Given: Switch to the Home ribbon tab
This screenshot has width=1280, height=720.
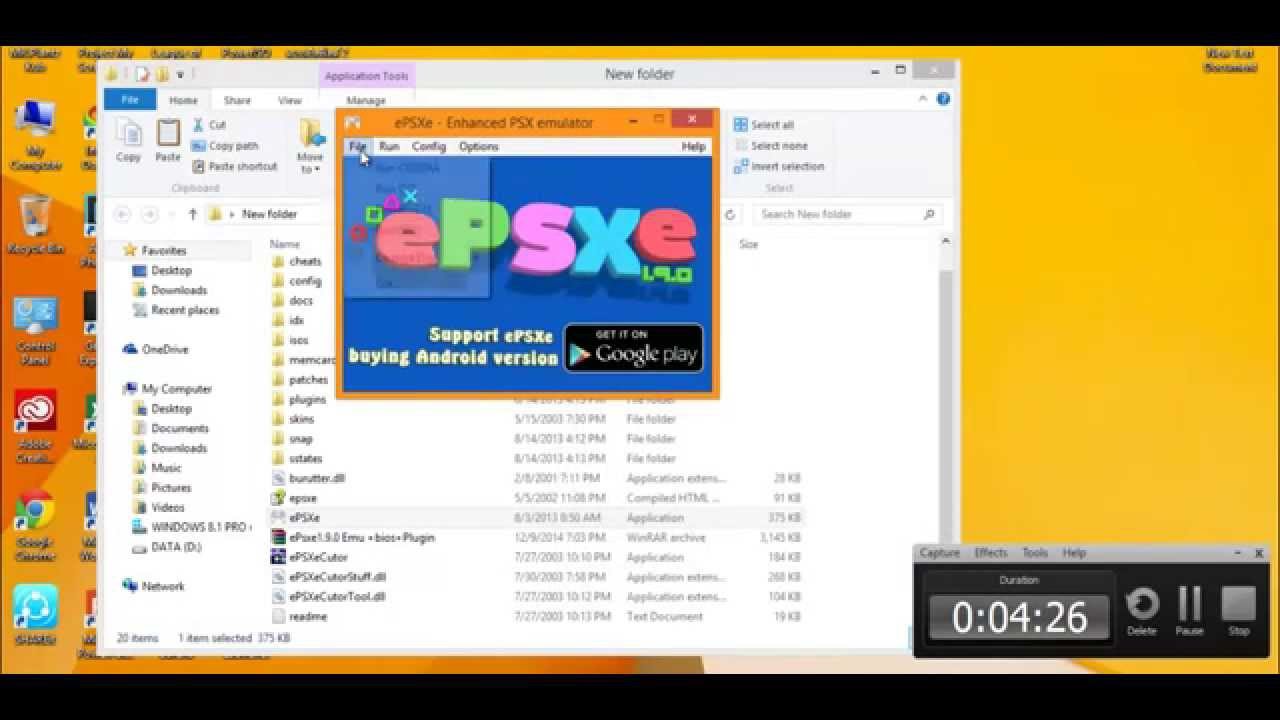Looking at the screenshot, I should coord(183,100).
